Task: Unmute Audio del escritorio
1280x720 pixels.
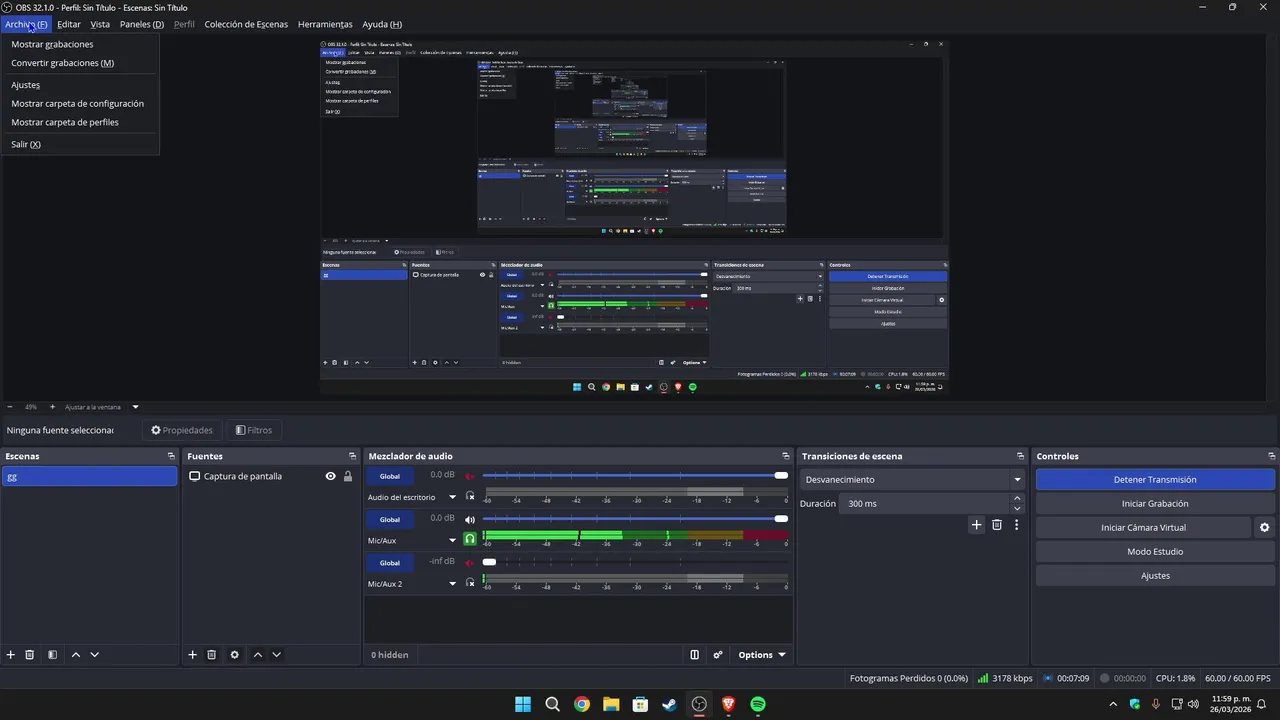Action: pyautogui.click(x=470, y=476)
